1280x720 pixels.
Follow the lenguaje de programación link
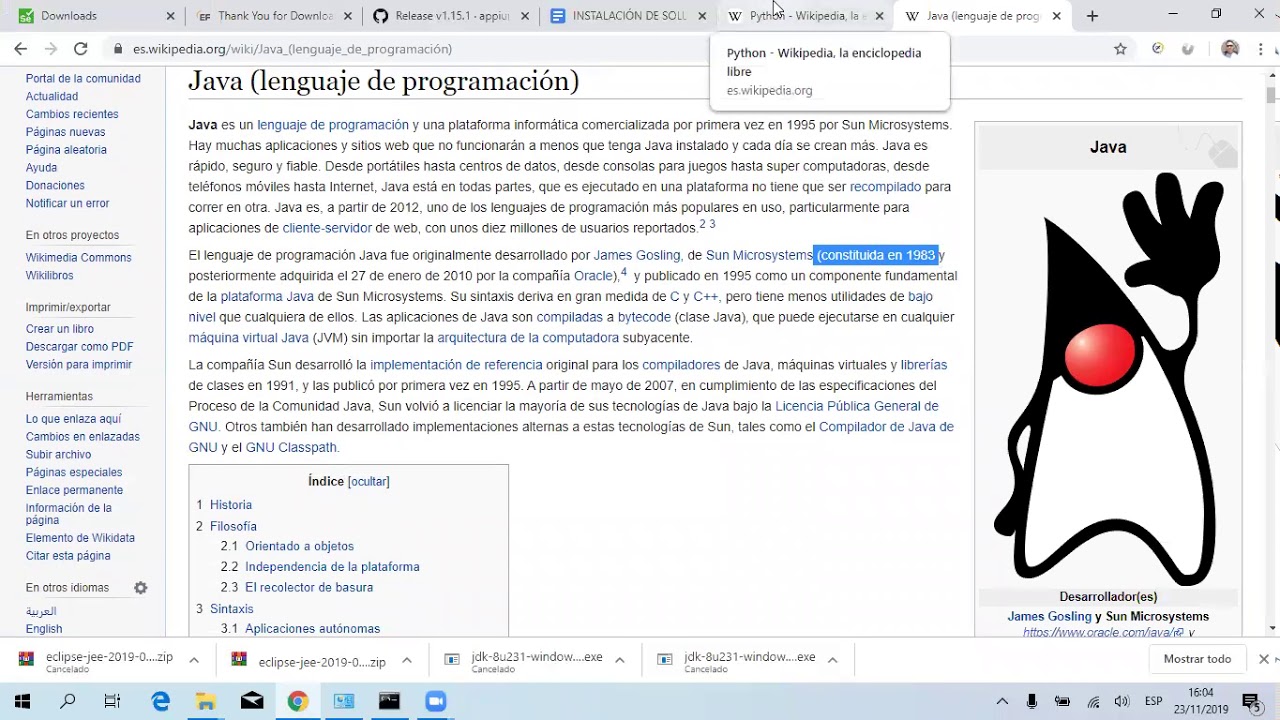click(333, 125)
